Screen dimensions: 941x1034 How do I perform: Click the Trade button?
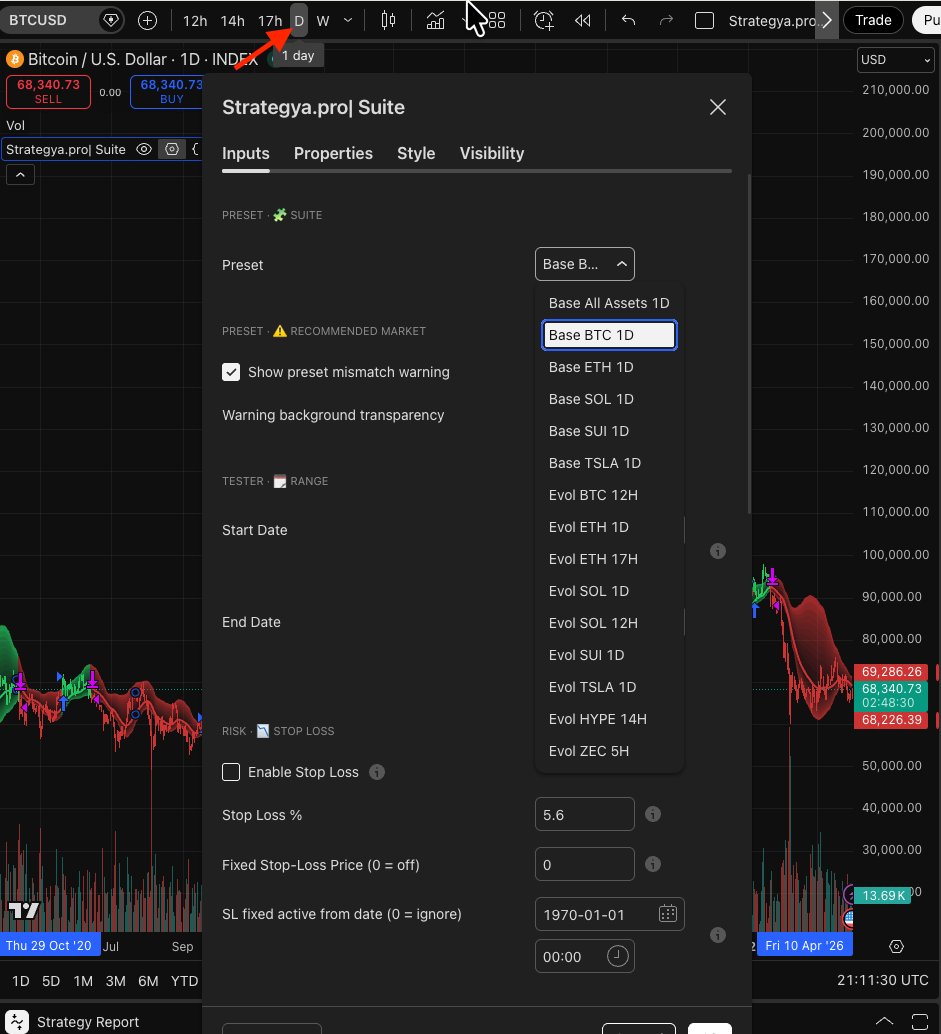873,20
